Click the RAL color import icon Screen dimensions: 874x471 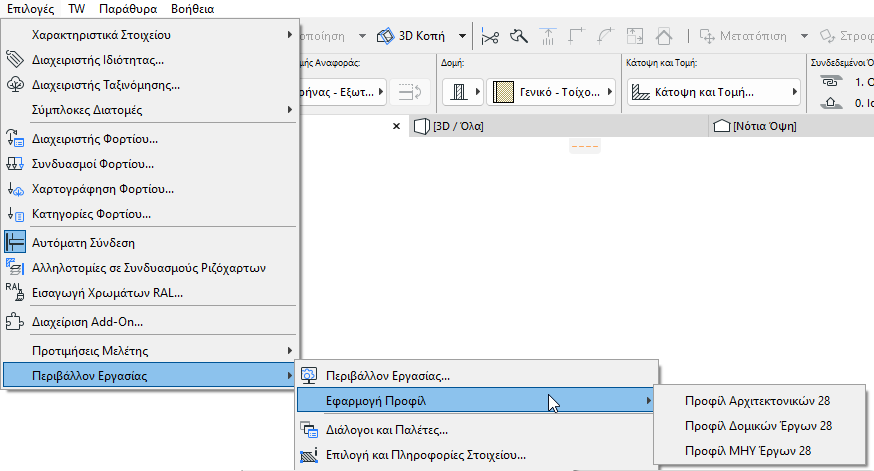(15, 292)
